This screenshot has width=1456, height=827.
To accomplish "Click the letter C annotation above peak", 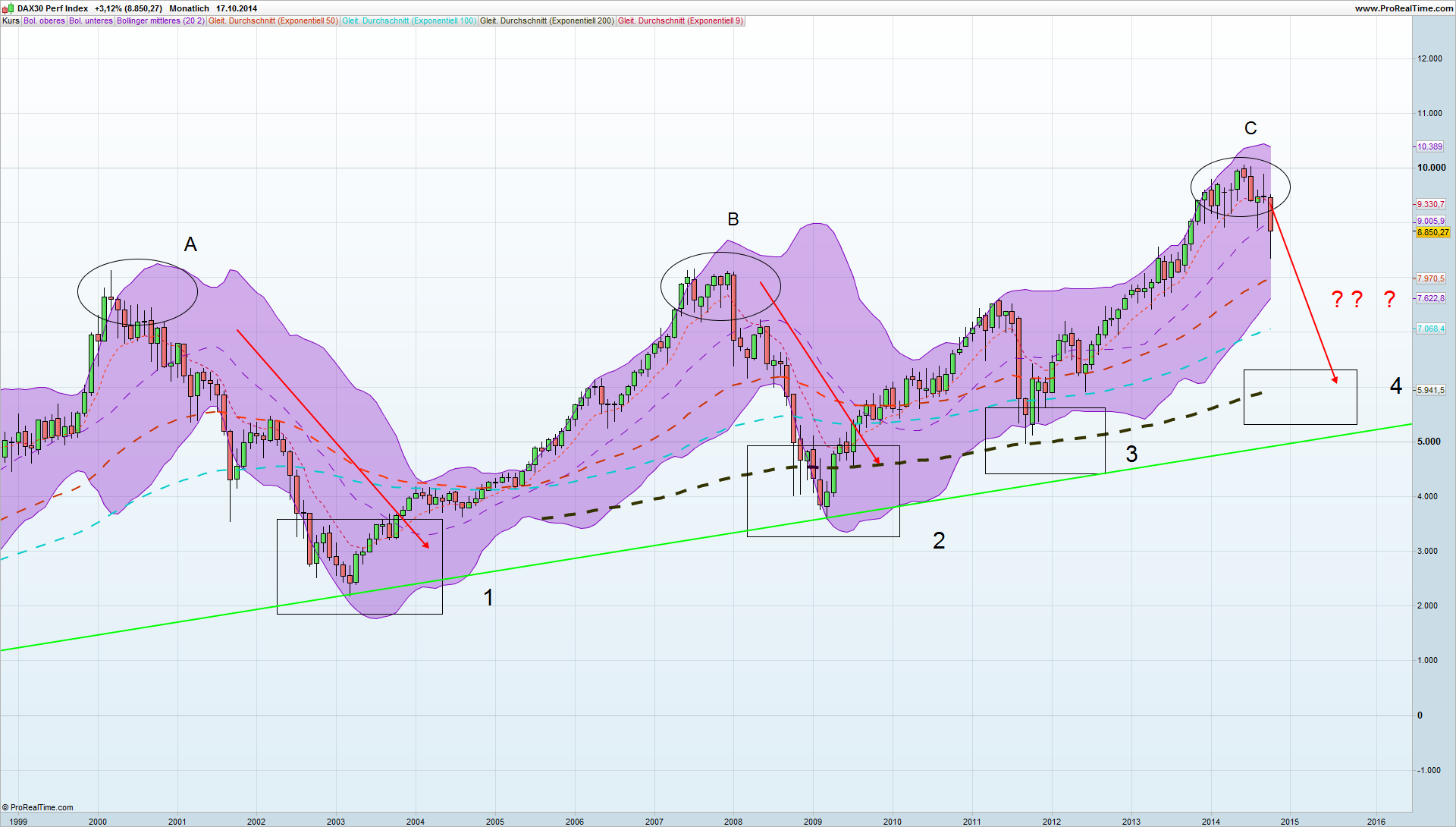I will pyautogui.click(x=1250, y=128).
